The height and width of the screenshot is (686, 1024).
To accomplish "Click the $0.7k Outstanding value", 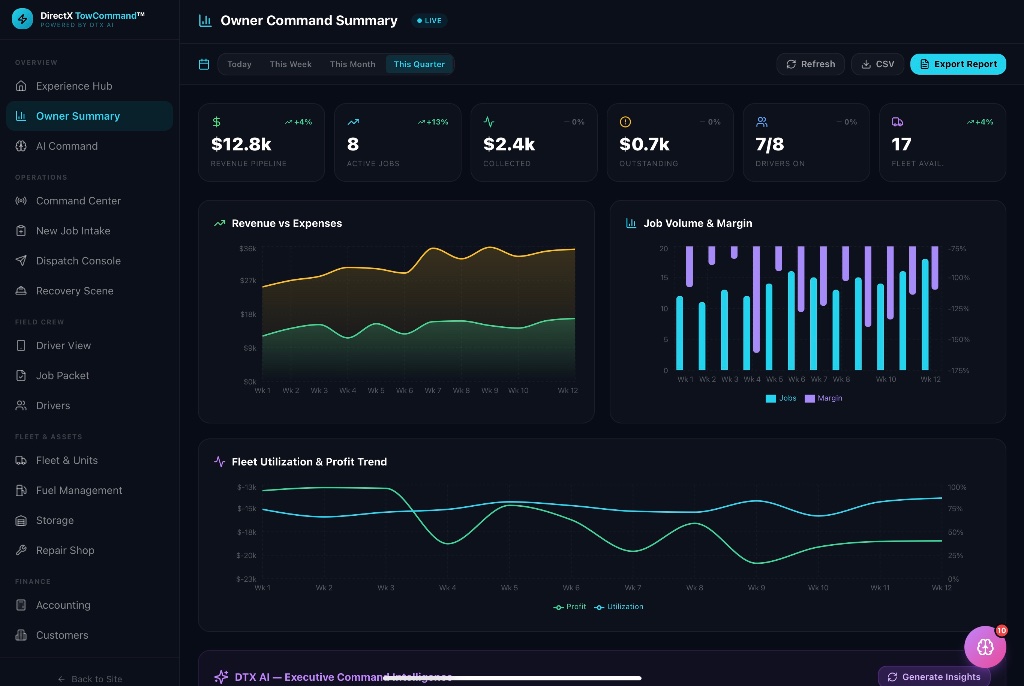I will (644, 144).
